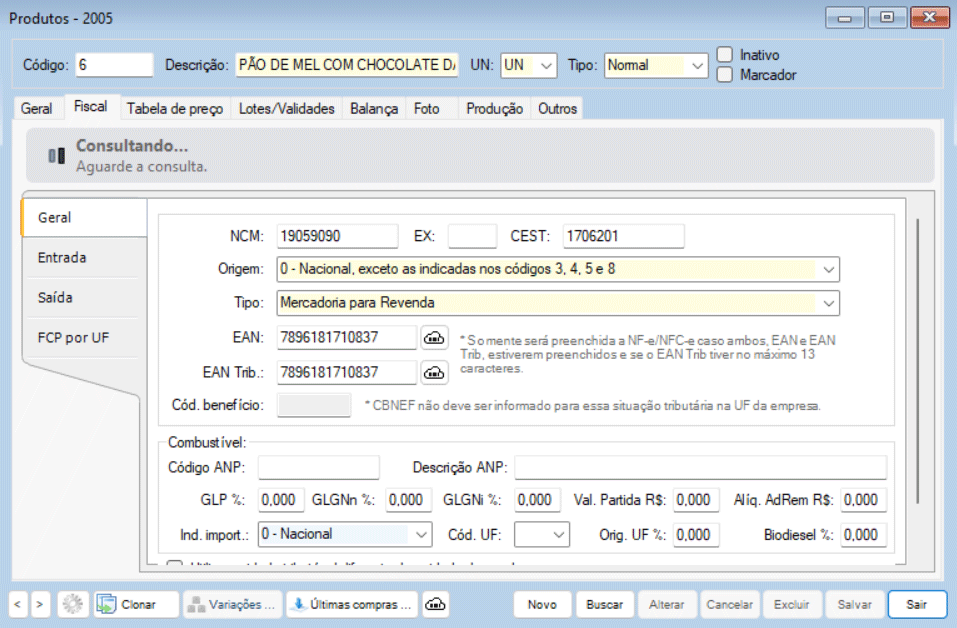Screen dimensions: 957x628
Task: Click the GLGNi % field
Action: (537, 500)
